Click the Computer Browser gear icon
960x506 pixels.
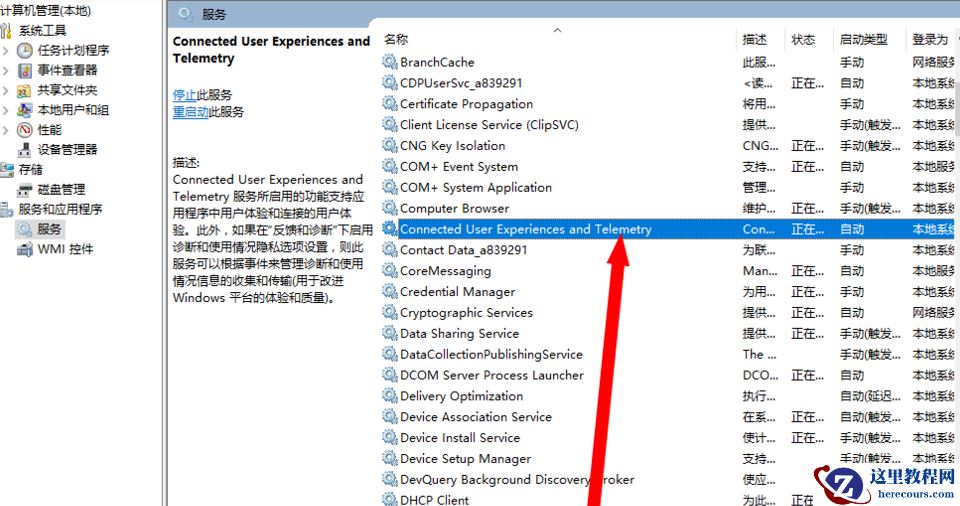pyautogui.click(x=390, y=208)
